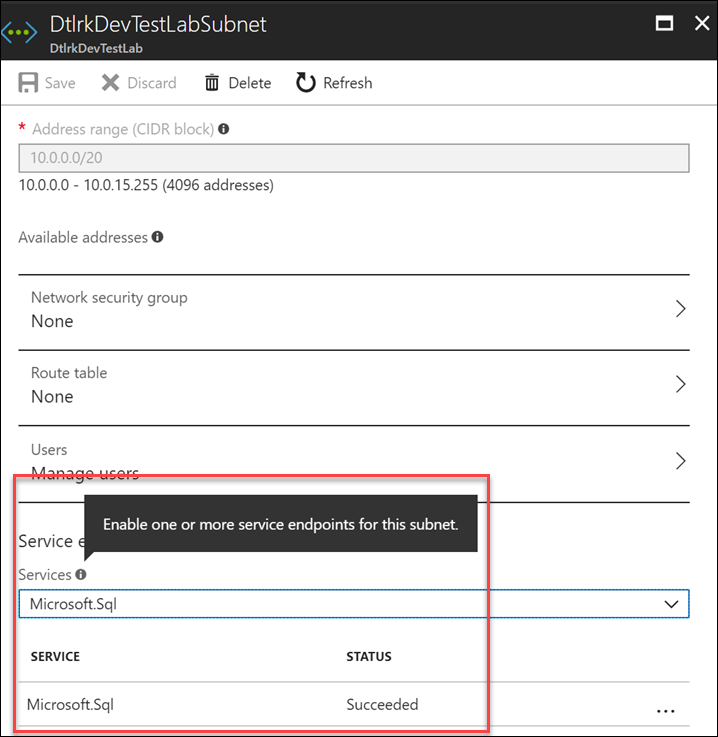The image size is (718, 737).
Task: Click the Refresh circular arrow icon
Action: pyautogui.click(x=306, y=83)
